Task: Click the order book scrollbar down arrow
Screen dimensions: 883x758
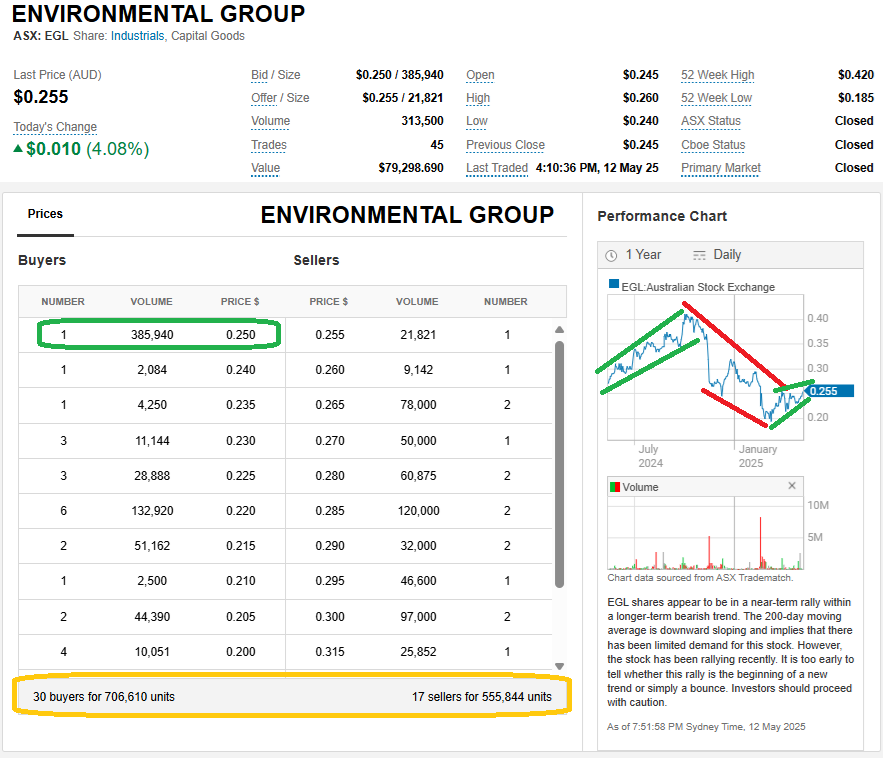Action: 559,666
